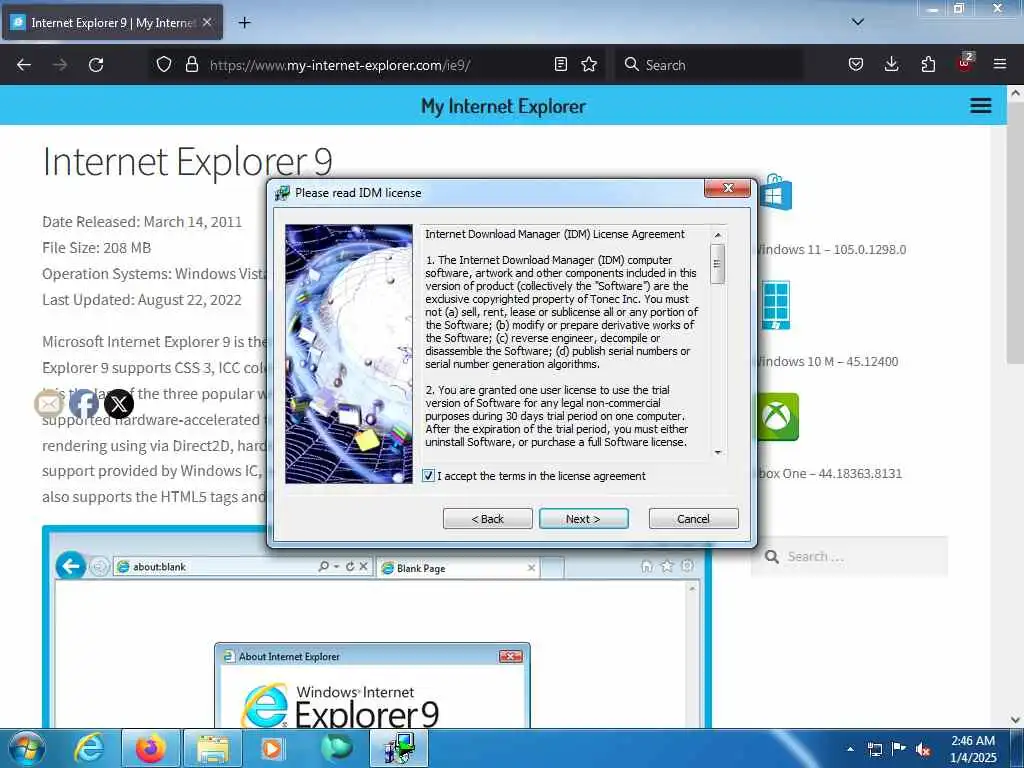1024x768 pixels.
Task: Cancel the IDM license dialog
Action: pos(694,519)
